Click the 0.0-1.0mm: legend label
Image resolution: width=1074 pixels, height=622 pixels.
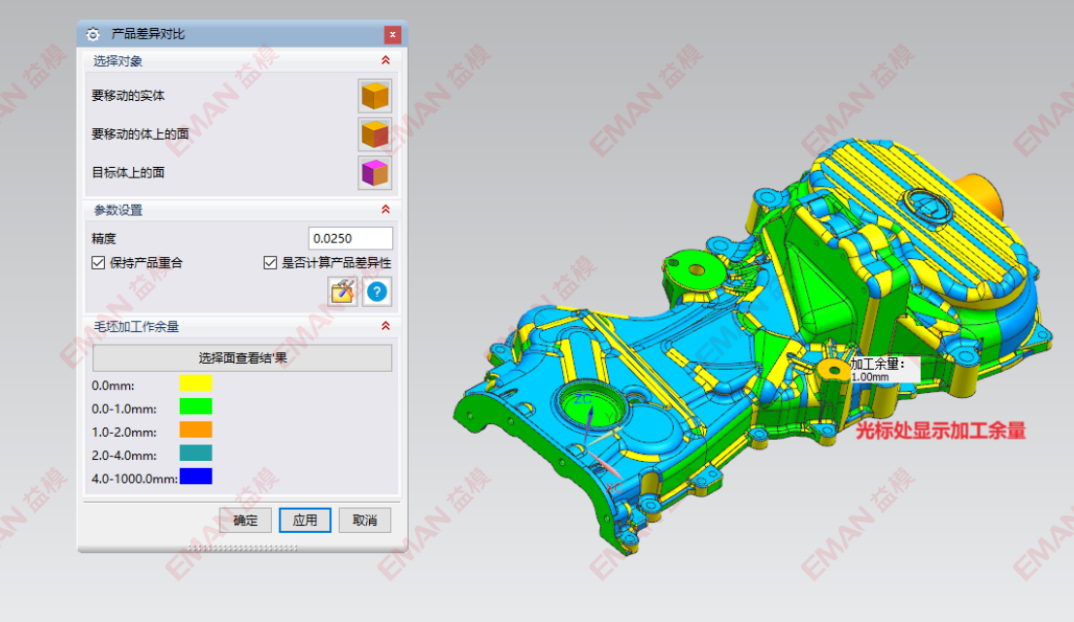(x=124, y=409)
